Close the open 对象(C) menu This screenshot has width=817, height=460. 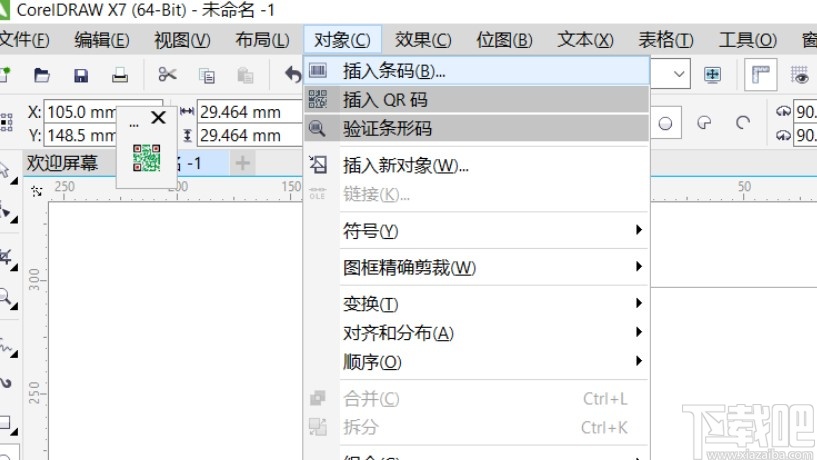(342, 40)
